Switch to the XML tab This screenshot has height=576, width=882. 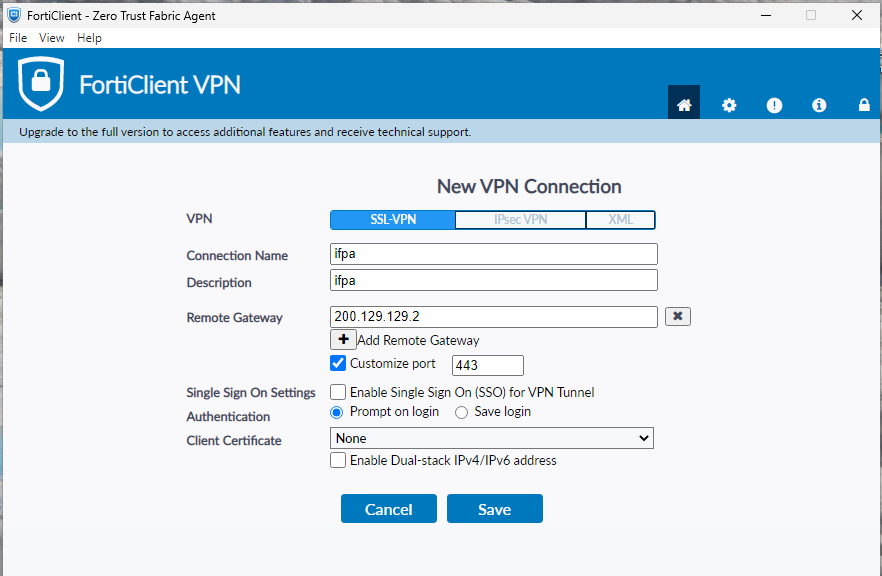pyautogui.click(x=620, y=219)
